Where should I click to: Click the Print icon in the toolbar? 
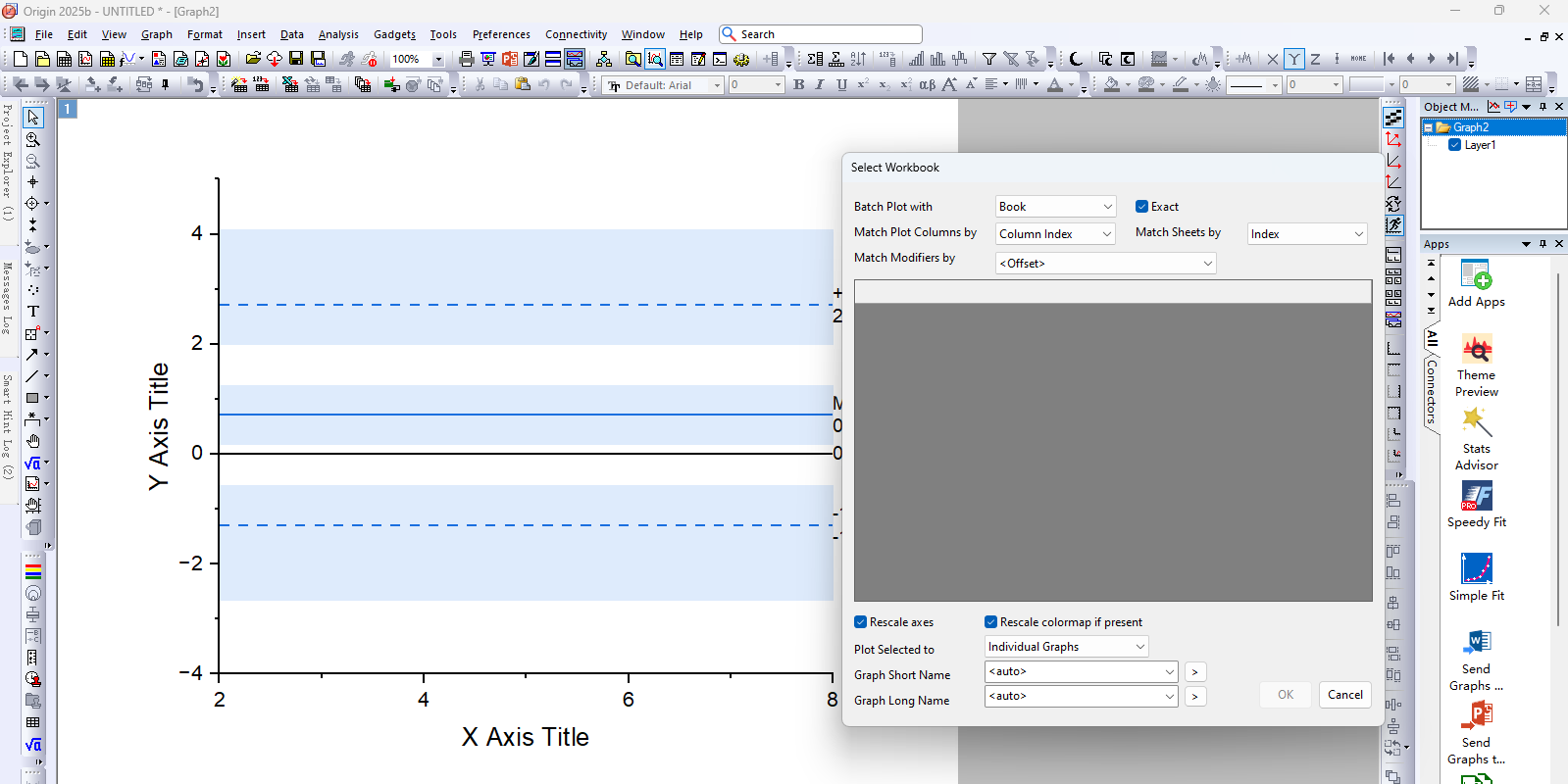(x=467, y=59)
